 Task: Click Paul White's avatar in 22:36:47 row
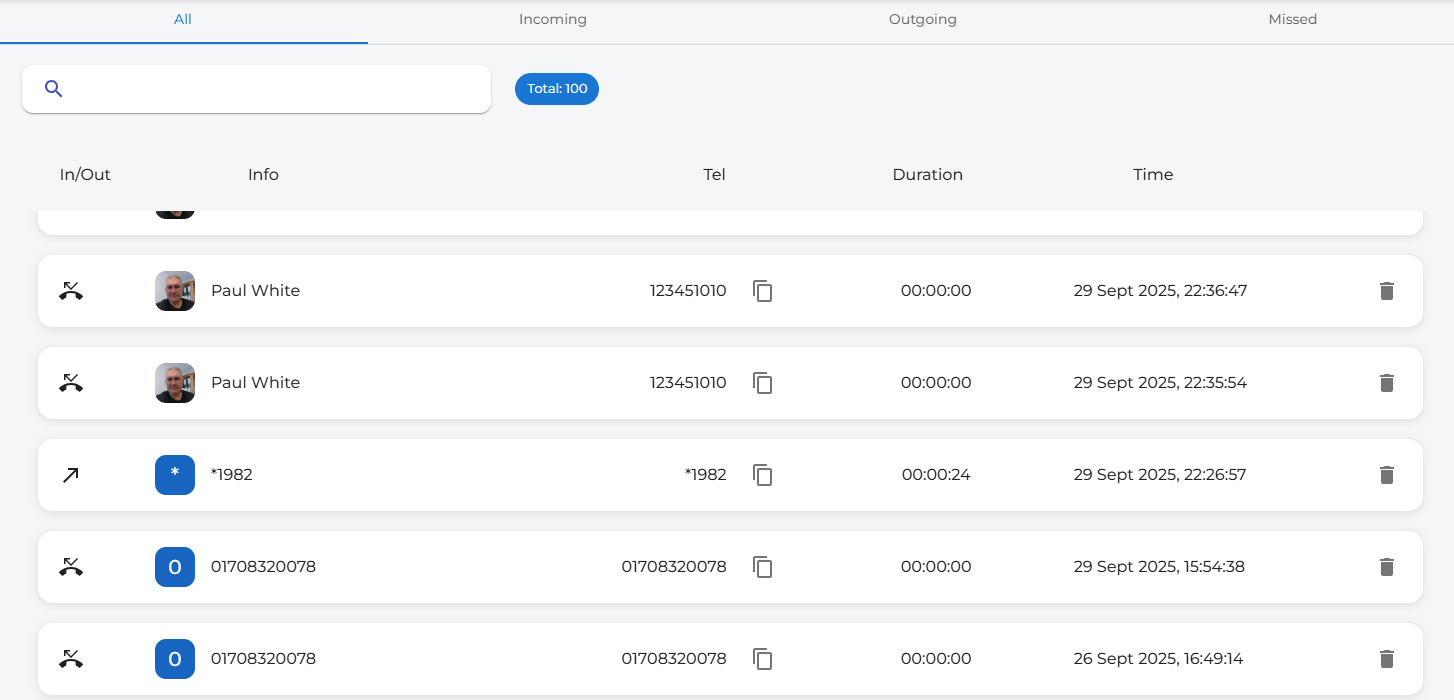pos(175,291)
